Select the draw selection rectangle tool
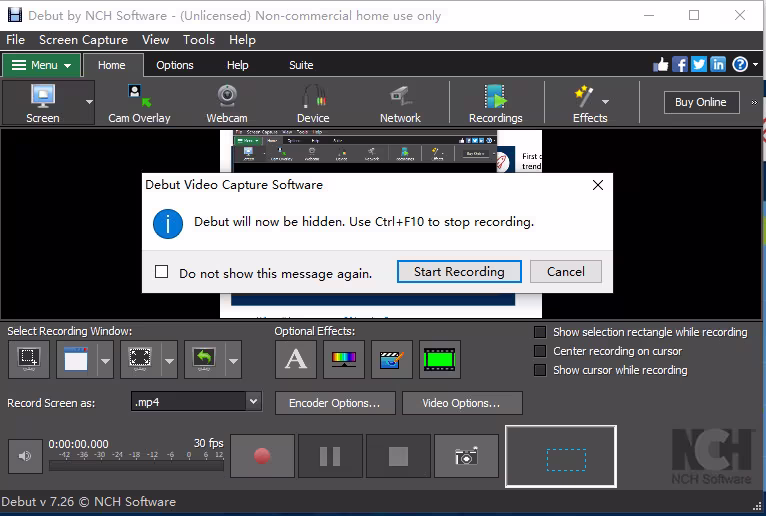Image resolution: width=766 pixels, height=516 pixels. pos(29,360)
